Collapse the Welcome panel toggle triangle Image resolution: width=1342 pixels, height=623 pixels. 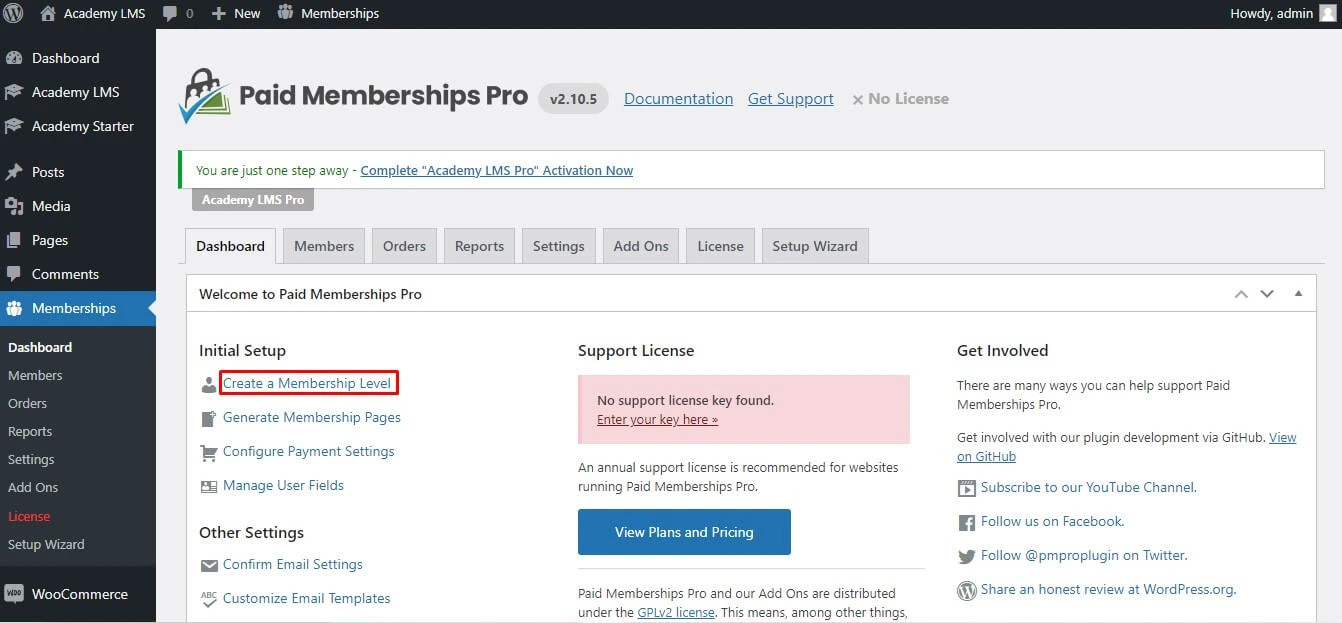(x=1298, y=294)
